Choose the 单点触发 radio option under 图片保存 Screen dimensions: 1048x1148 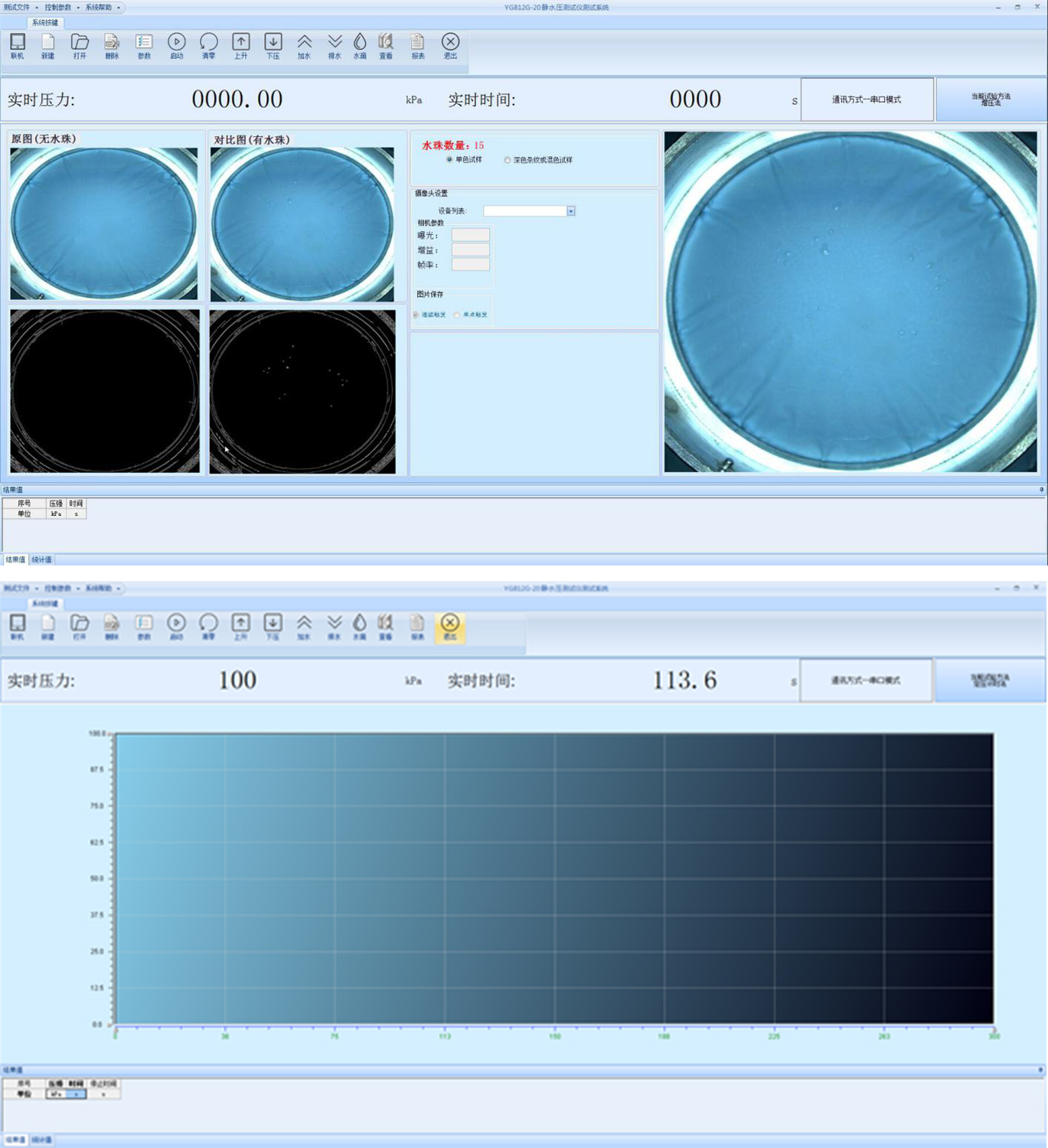[x=457, y=315]
